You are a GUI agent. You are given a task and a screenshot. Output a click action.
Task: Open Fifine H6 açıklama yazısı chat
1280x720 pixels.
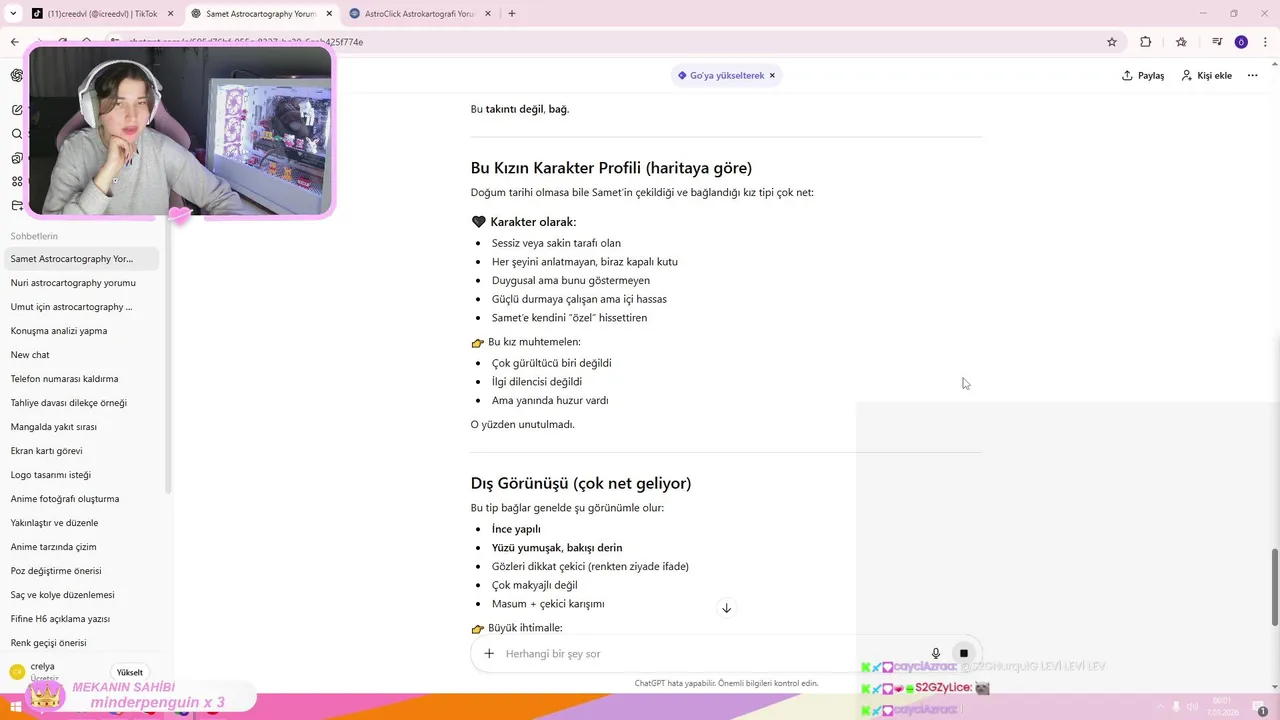point(80,619)
